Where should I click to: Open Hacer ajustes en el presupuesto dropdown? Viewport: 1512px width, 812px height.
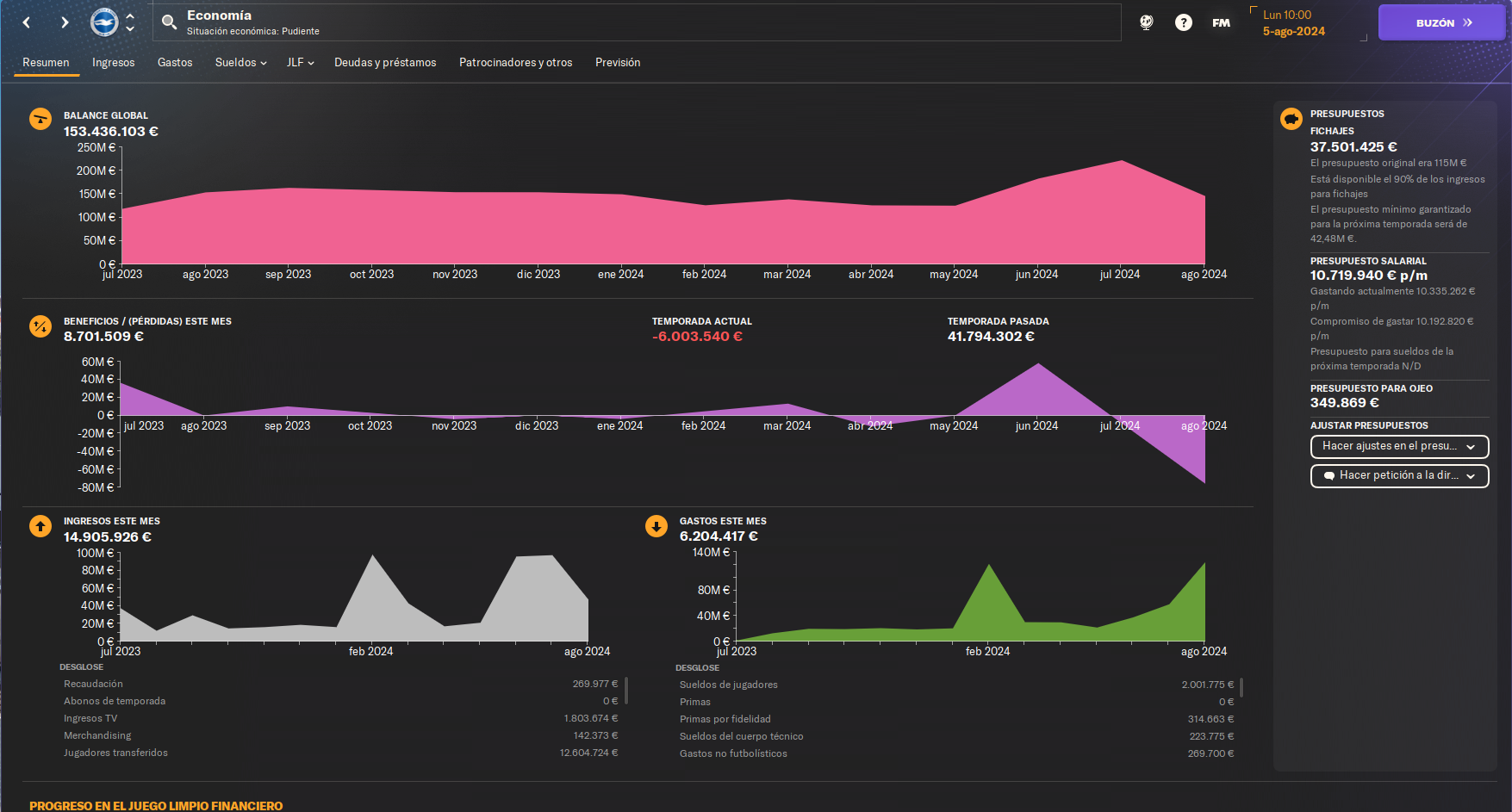tap(1399, 446)
